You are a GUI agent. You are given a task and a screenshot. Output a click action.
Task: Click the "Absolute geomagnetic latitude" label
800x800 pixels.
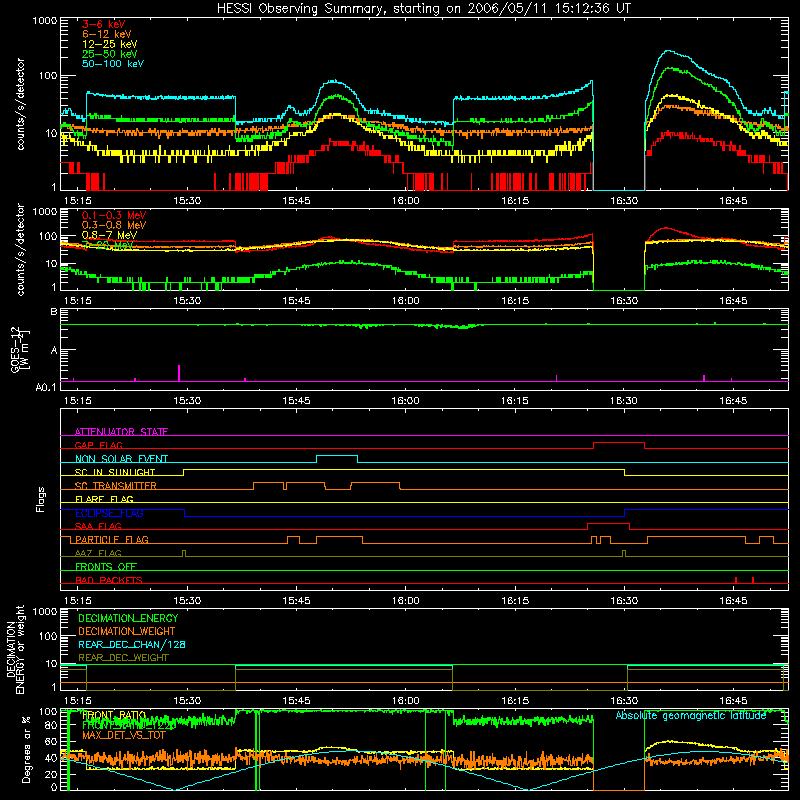tap(691, 716)
